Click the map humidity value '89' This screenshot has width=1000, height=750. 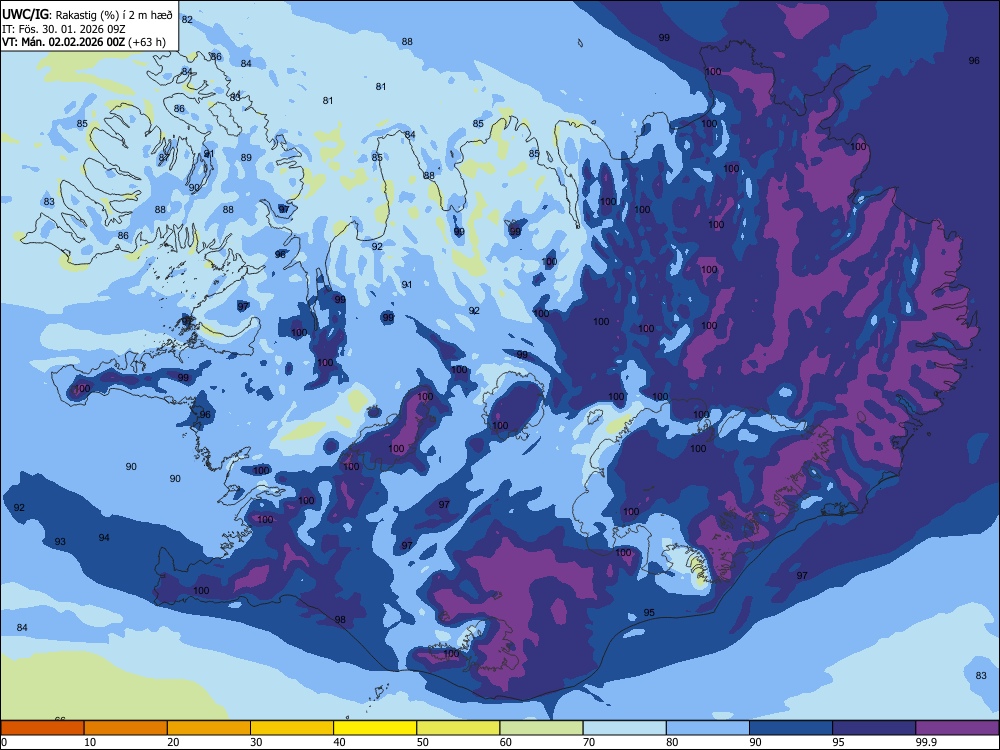click(246, 157)
